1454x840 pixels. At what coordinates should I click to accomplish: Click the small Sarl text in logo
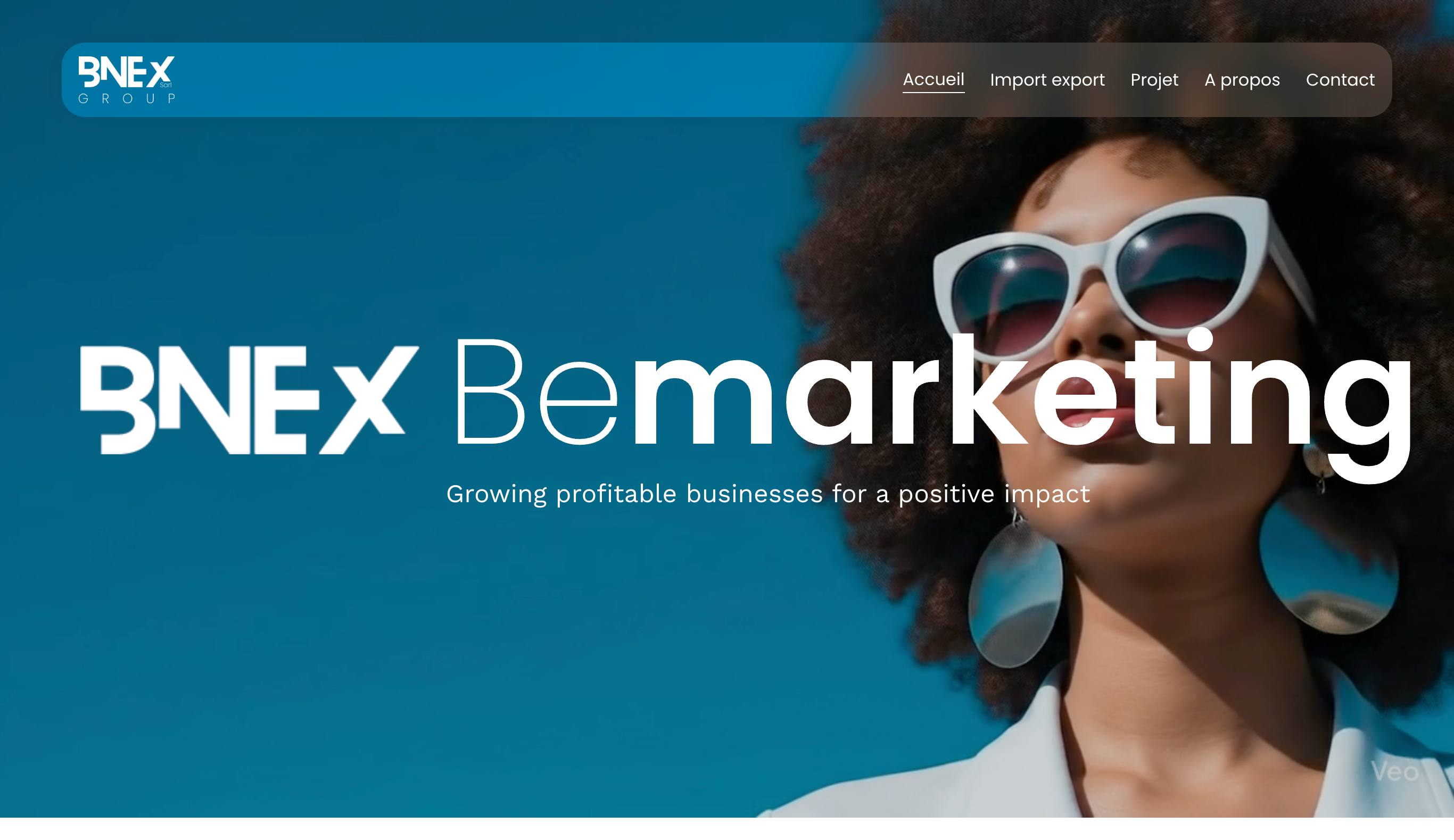click(166, 85)
